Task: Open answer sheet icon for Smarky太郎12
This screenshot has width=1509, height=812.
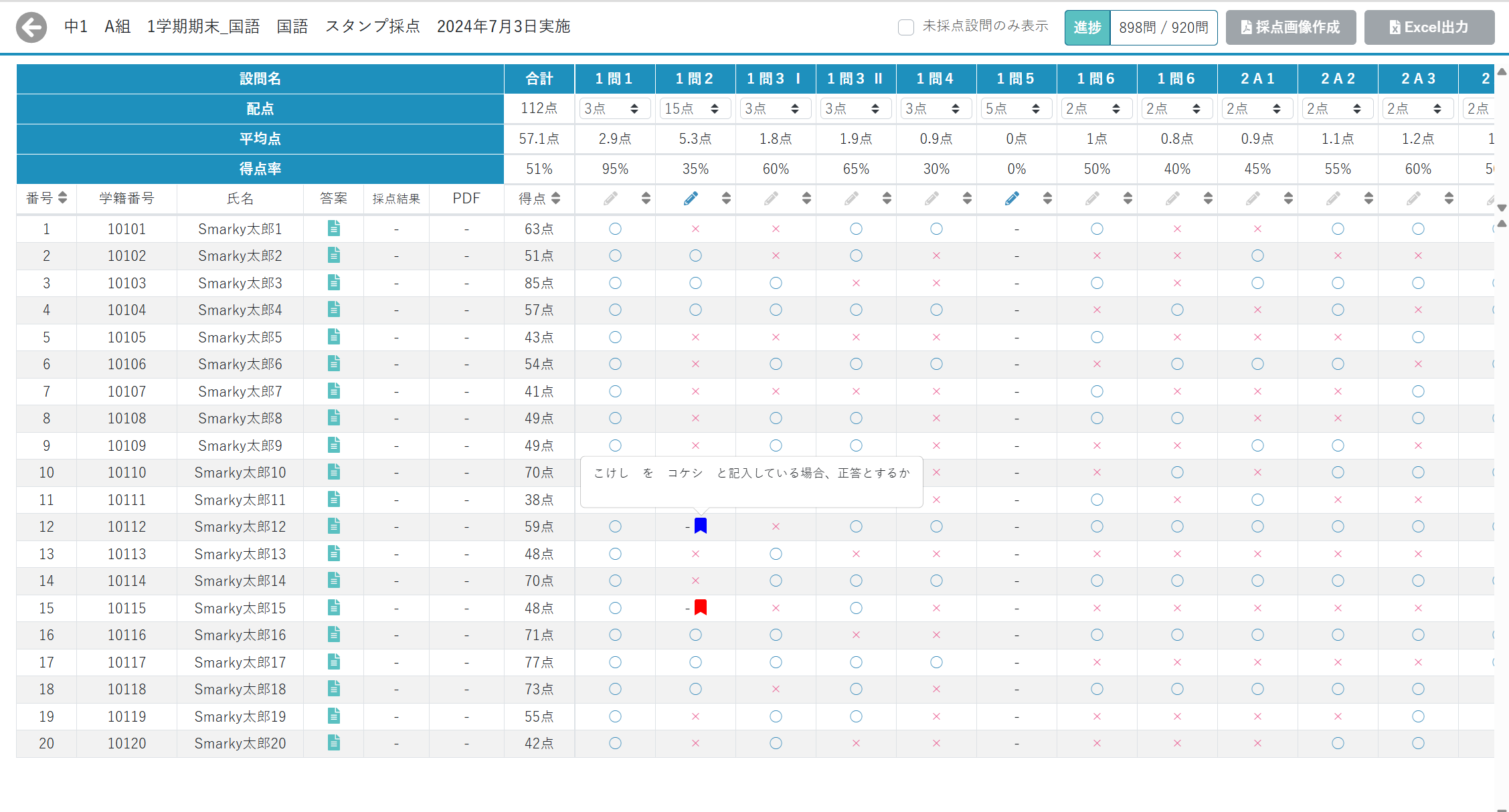Action: (333, 526)
